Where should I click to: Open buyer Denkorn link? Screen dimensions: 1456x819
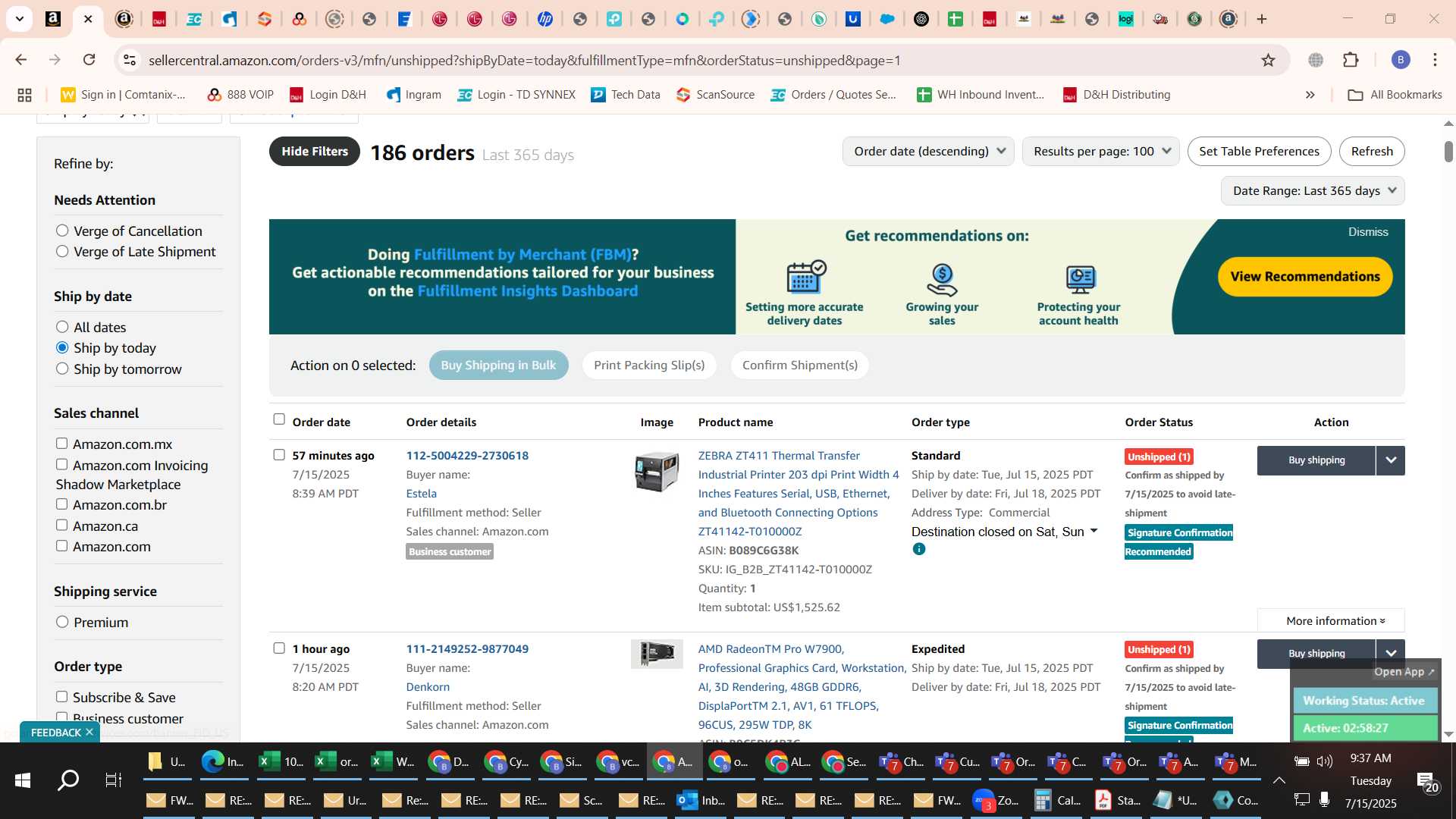(x=428, y=687)
